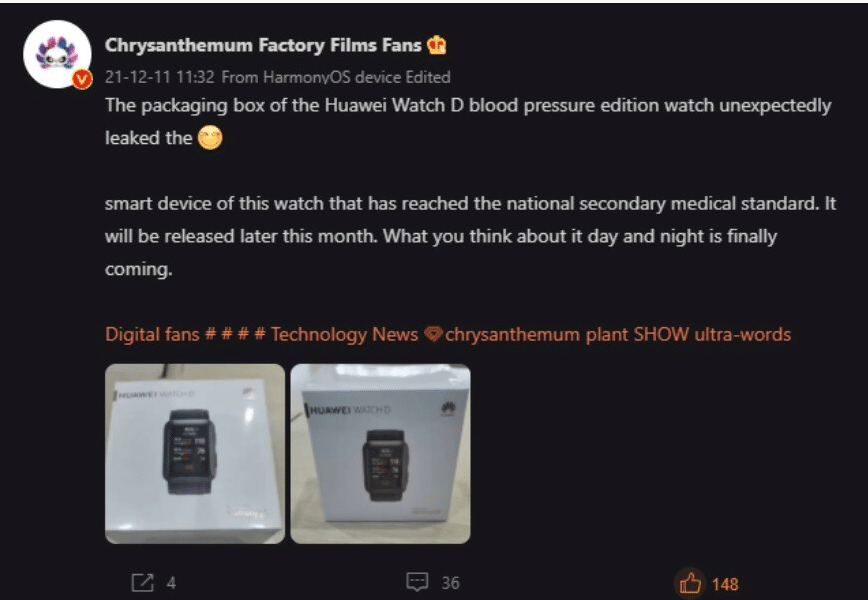Screen dimensions: 868x600
Task: Click the comment count of 36
Action: tap(451, 583)
